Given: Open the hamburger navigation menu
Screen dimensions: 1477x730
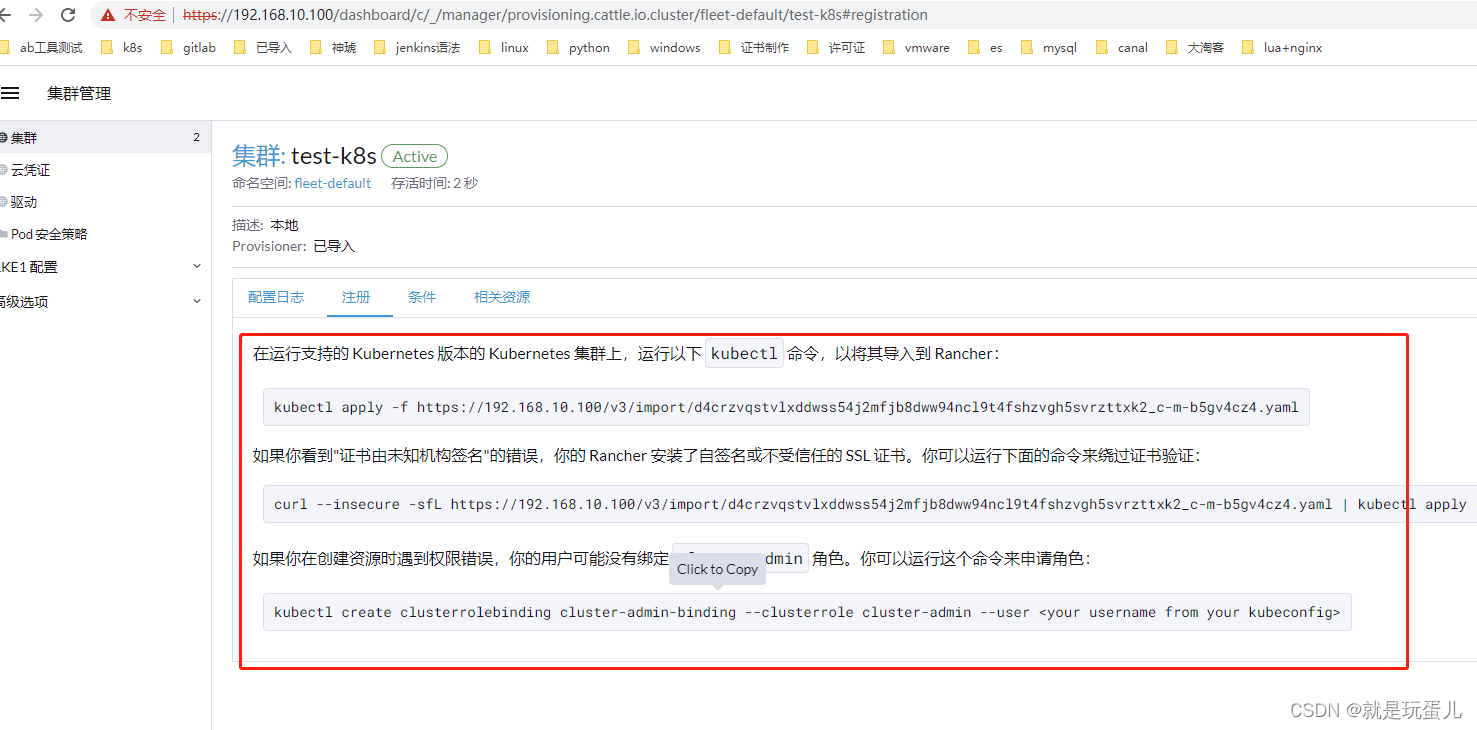Looking at the screenshot, I should (10, 93).
